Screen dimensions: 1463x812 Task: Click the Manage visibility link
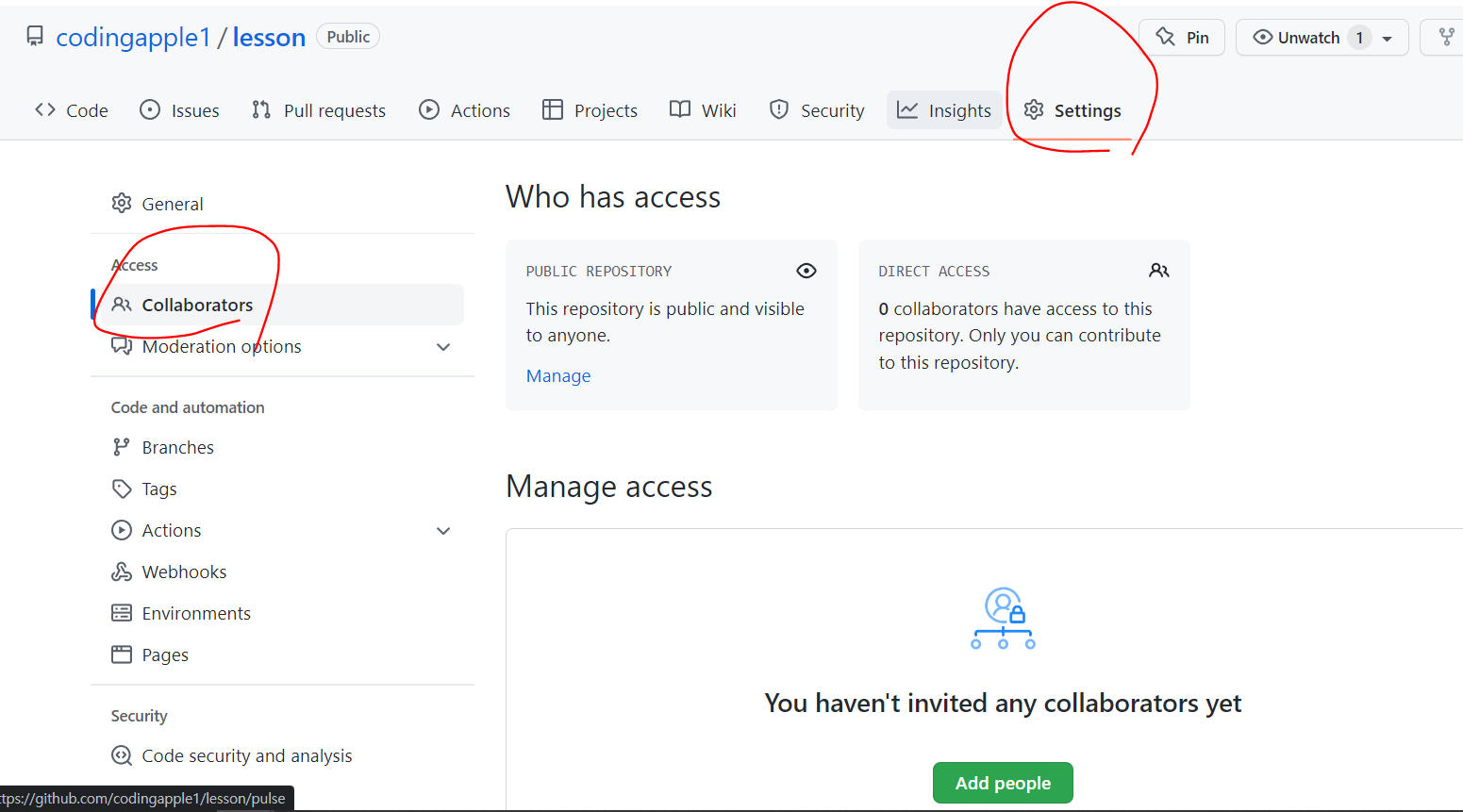[x=558, y=375]
